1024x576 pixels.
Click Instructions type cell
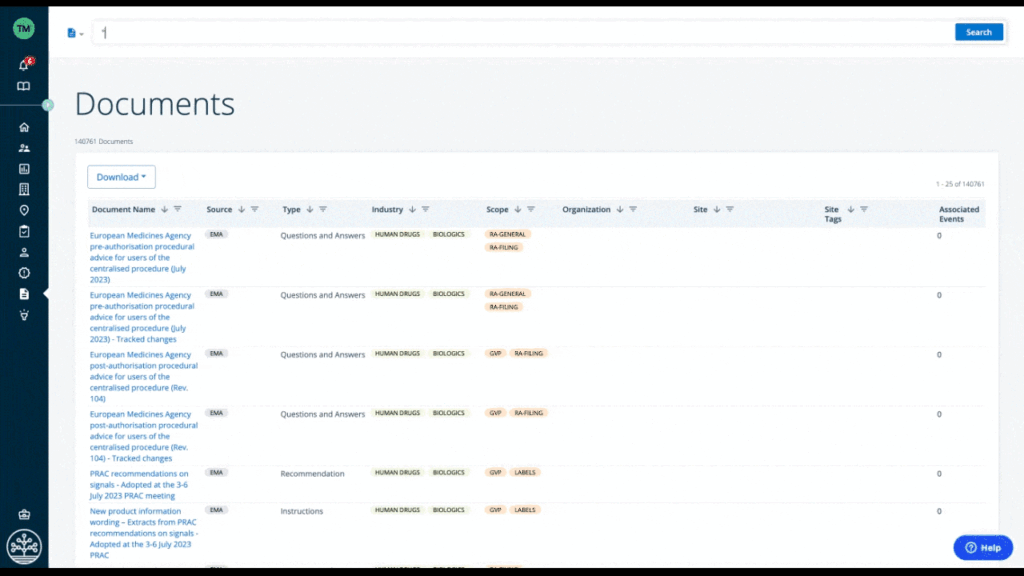[x=302, y=511]
